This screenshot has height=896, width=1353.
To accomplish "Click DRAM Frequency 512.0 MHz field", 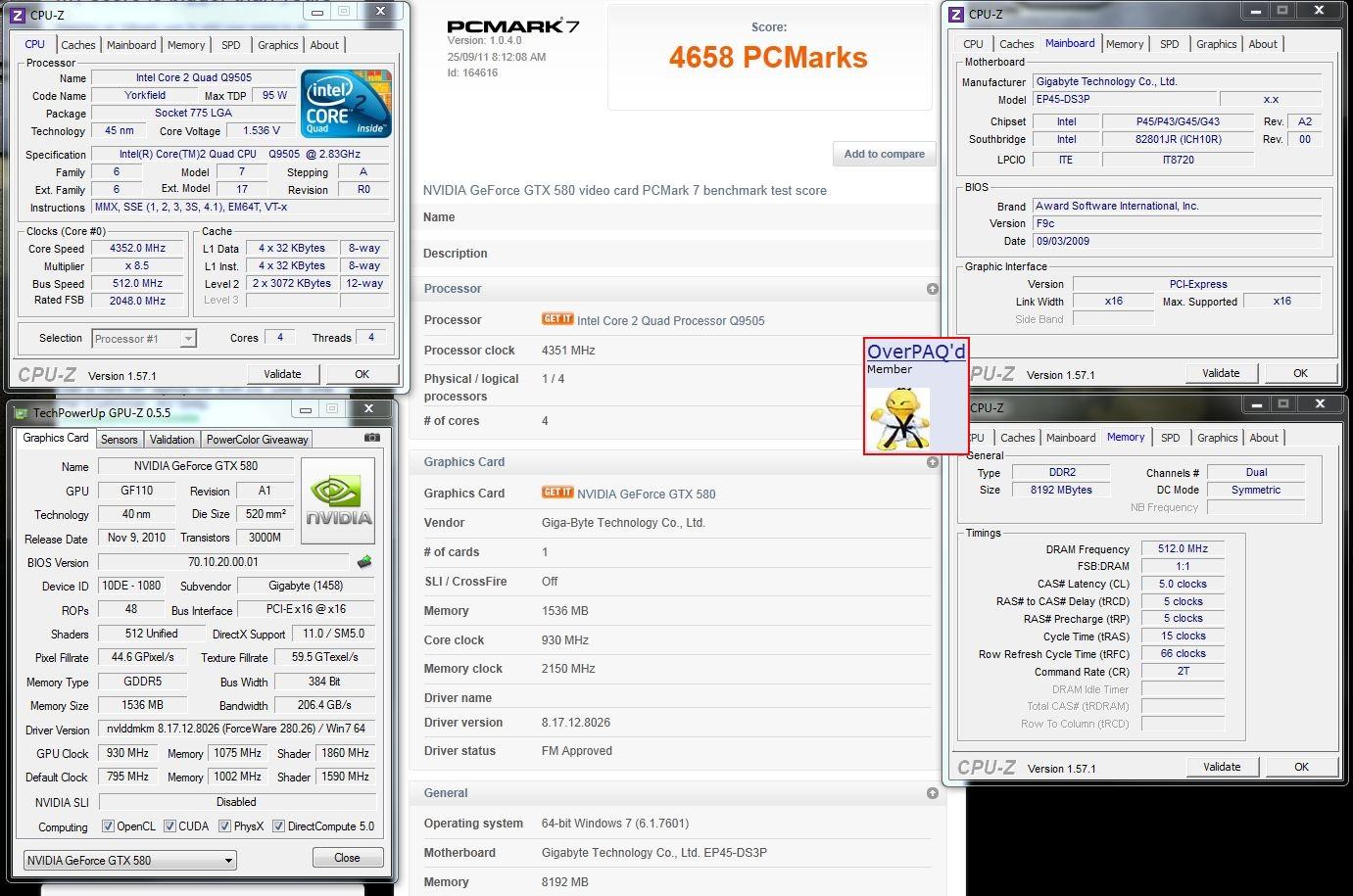I will [1183, 549].
